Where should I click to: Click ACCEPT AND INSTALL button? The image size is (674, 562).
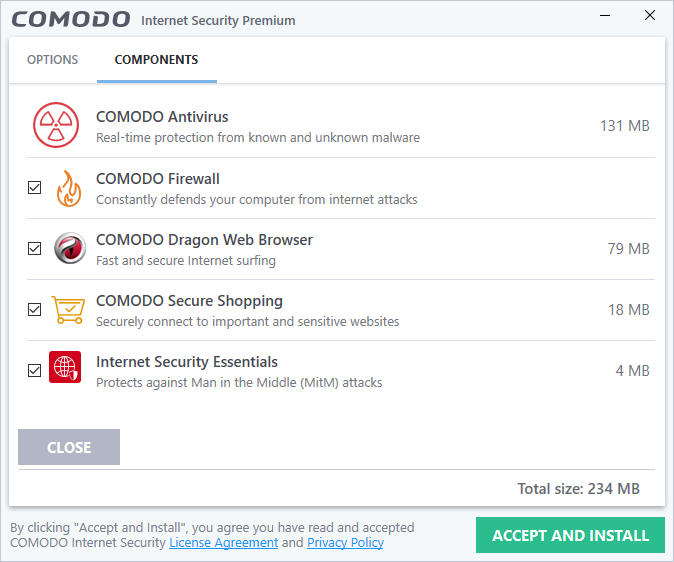[x=570, y=535]
